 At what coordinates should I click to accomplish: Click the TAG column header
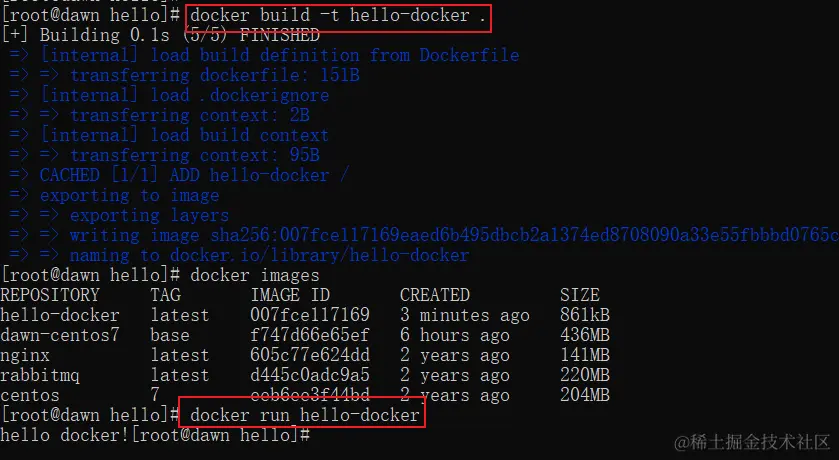pos(166,295)
